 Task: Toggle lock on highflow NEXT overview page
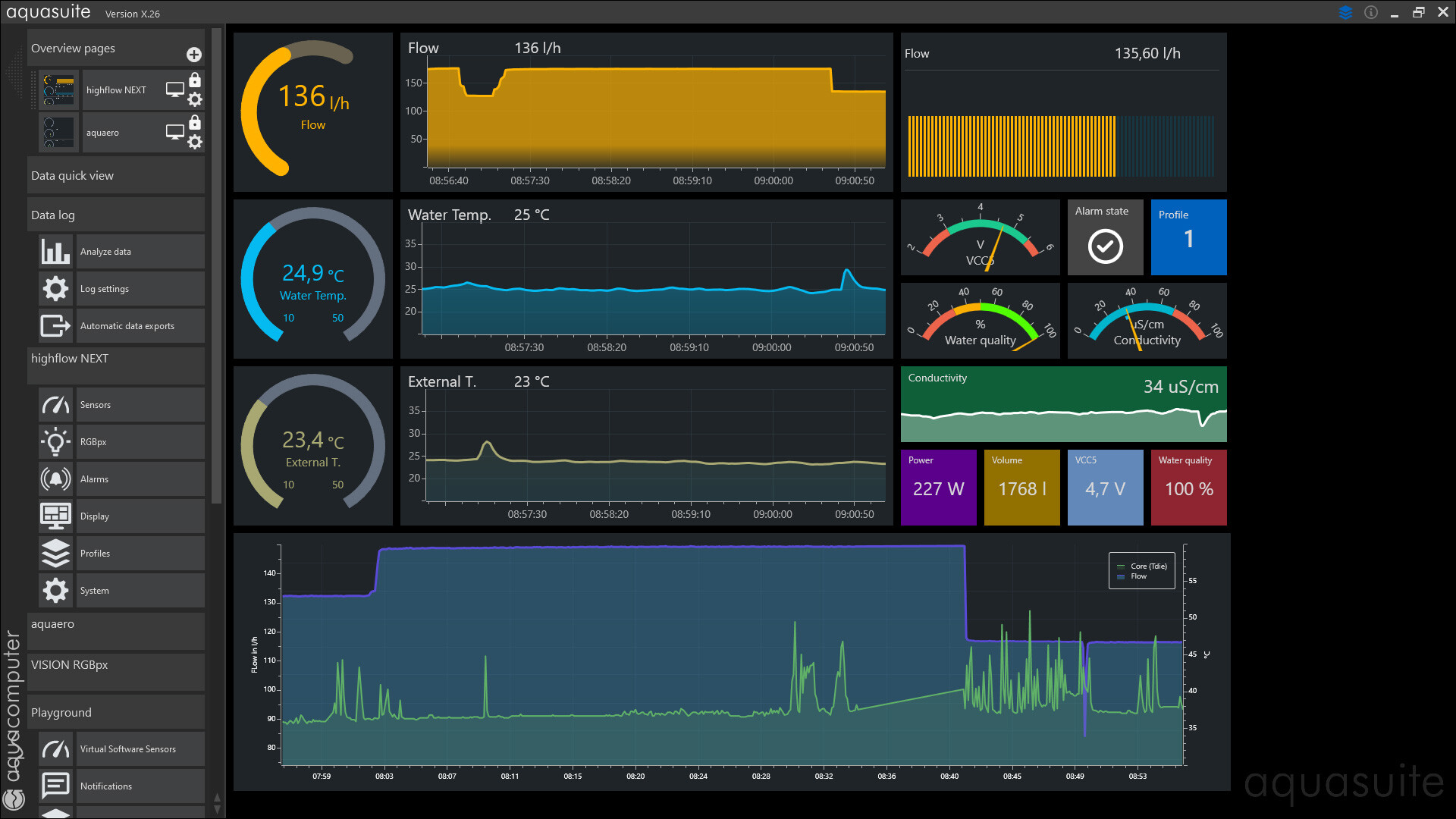tap(195, 80)
